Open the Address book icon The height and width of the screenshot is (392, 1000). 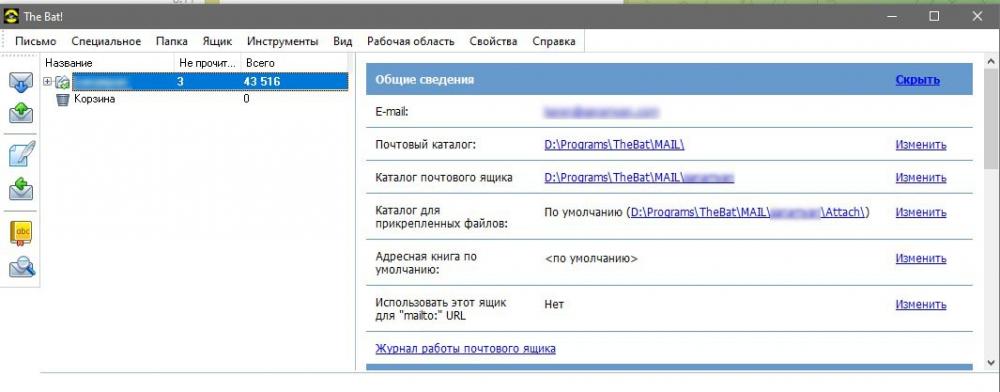(21, 233)
